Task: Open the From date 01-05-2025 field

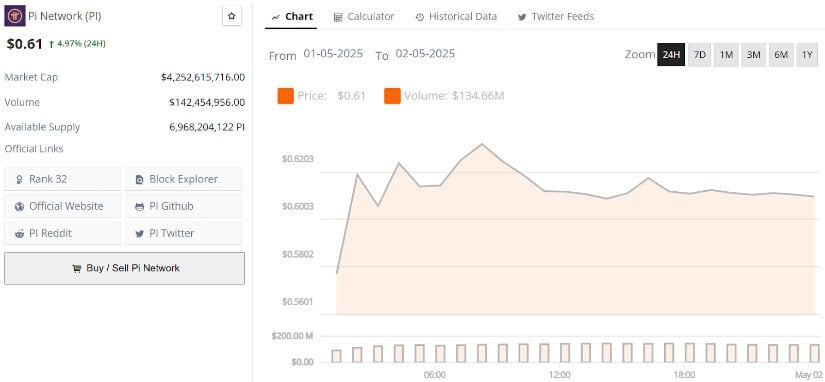Action: [333, 54]
